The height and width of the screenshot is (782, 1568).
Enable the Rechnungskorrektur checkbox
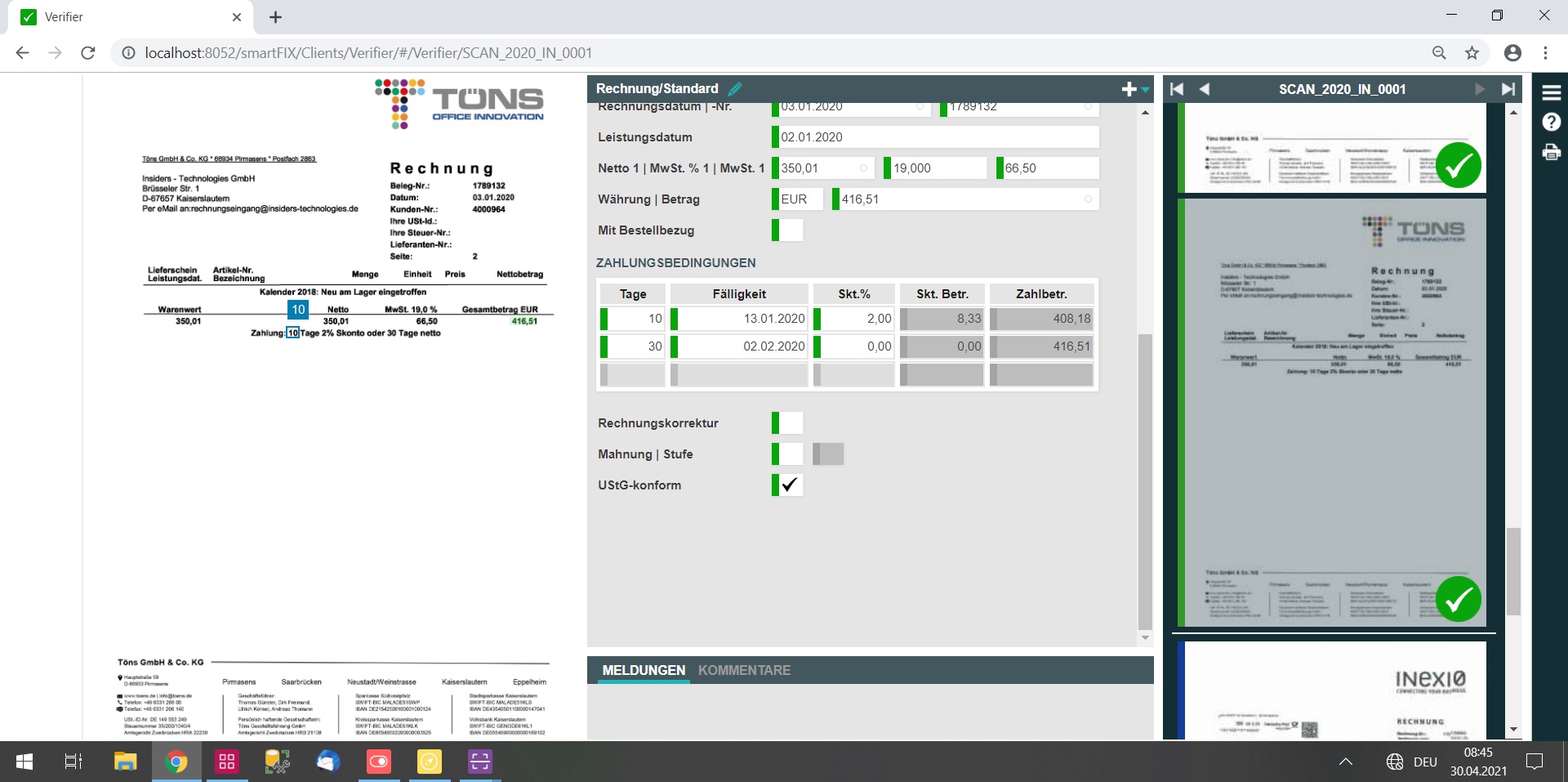790,423
